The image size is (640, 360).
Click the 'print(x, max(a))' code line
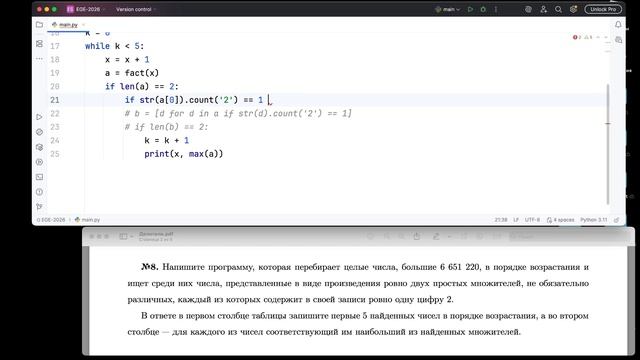184,154
